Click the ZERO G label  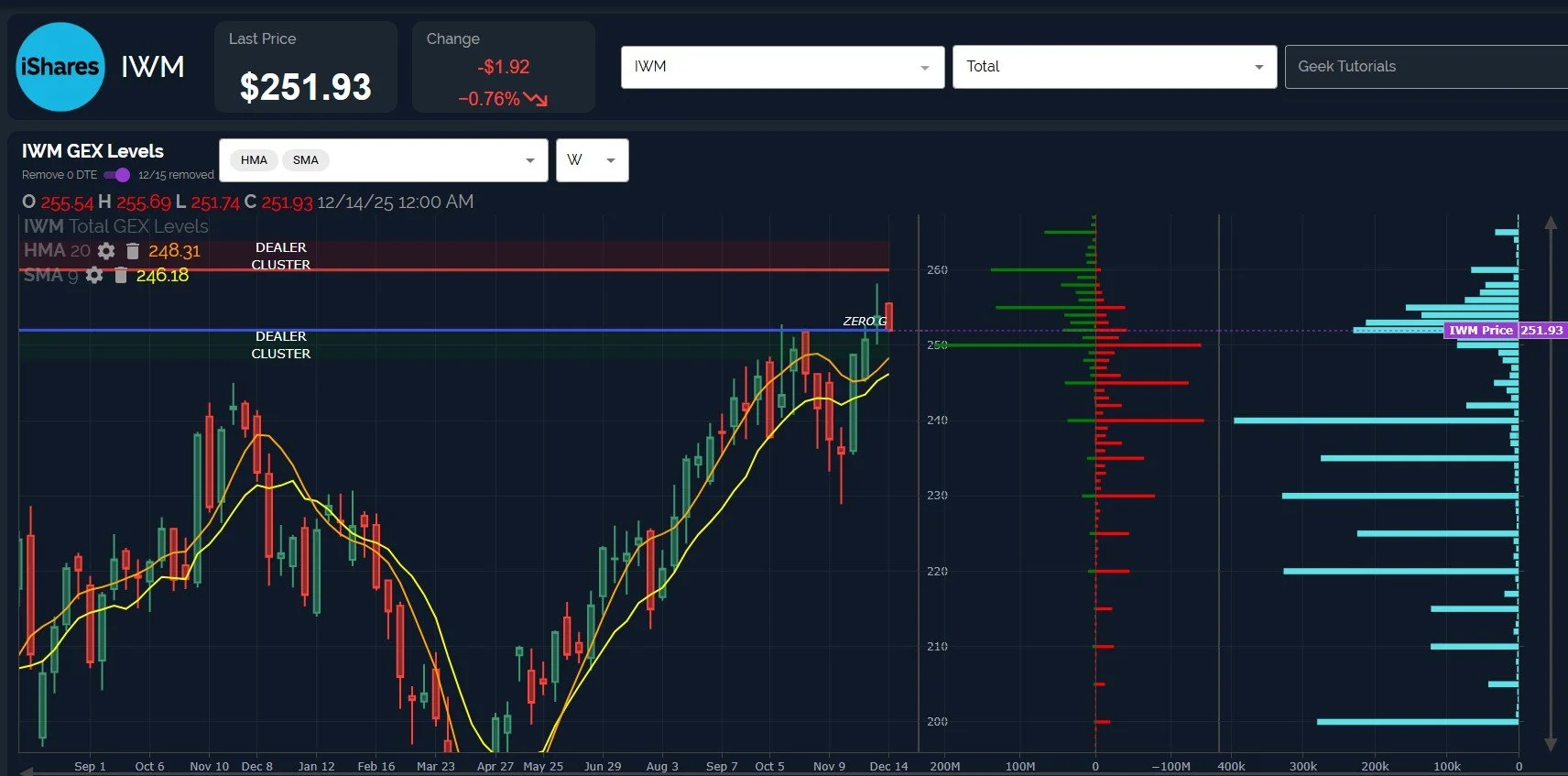[865, 321]
